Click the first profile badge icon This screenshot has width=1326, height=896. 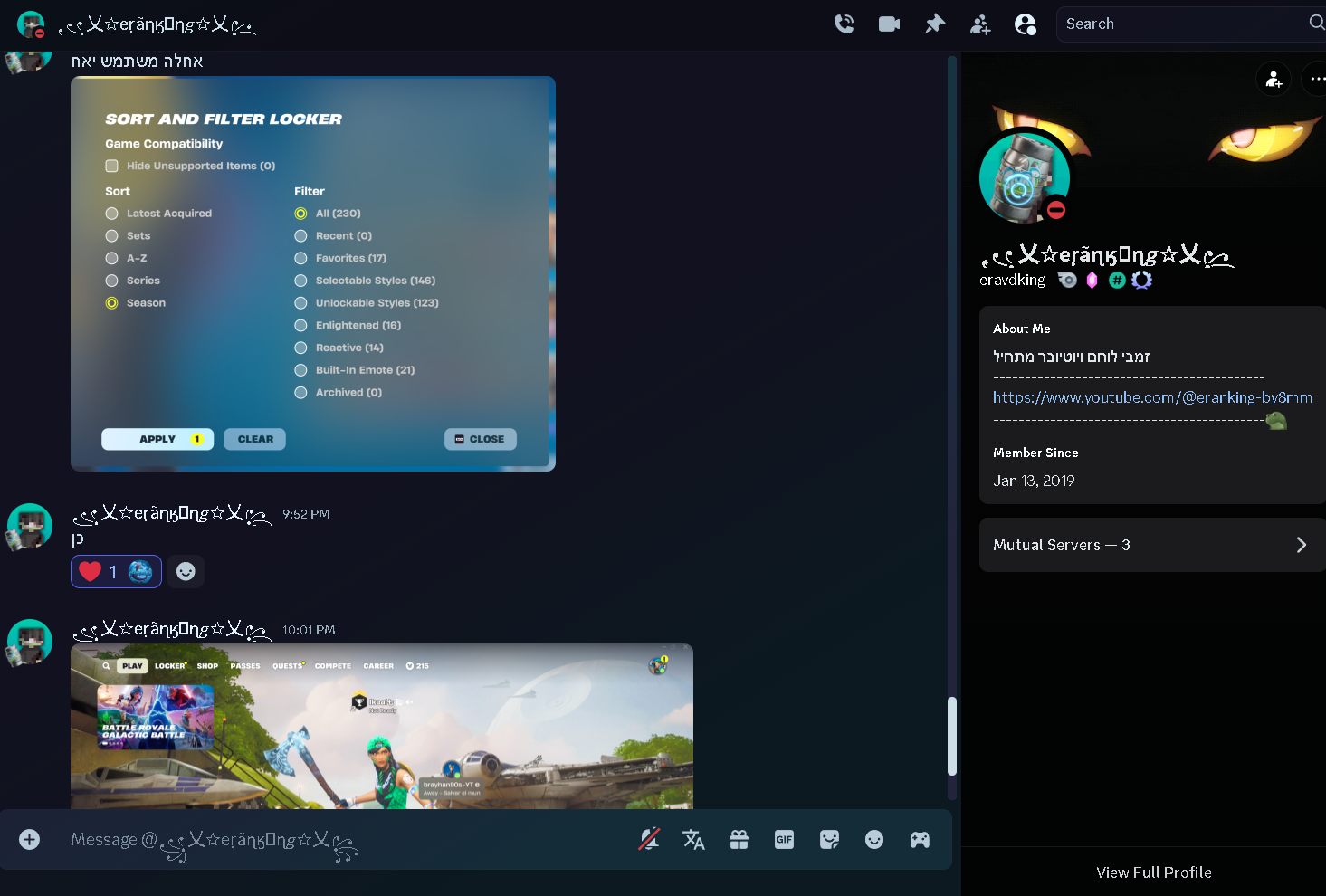point(1068,280)
